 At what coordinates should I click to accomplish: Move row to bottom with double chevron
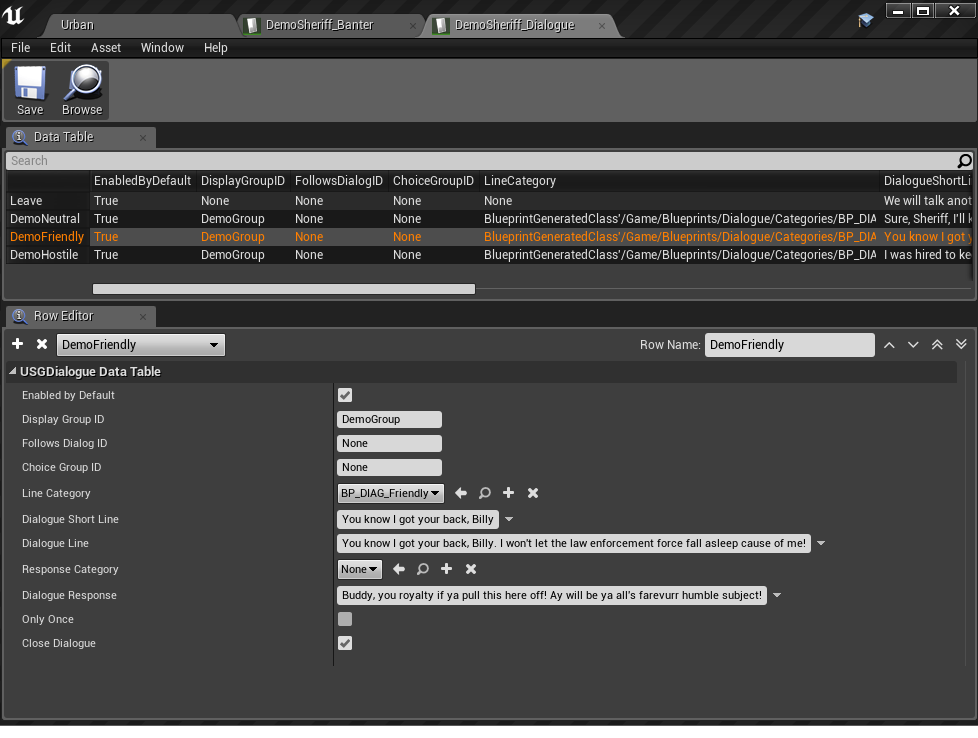tap(961, 345)
